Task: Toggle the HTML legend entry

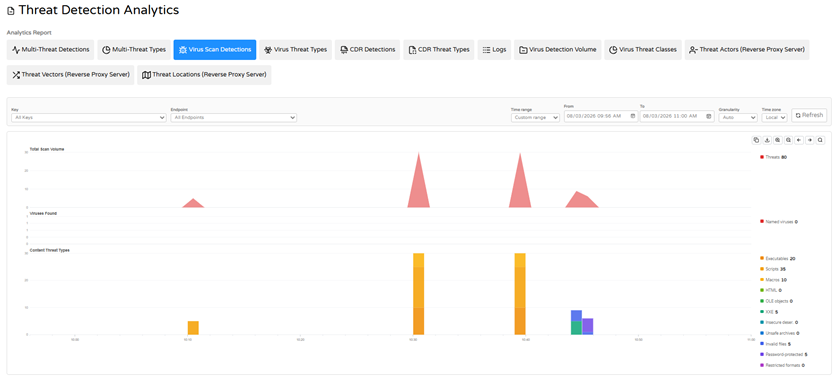Action: [x=771, y=290]
